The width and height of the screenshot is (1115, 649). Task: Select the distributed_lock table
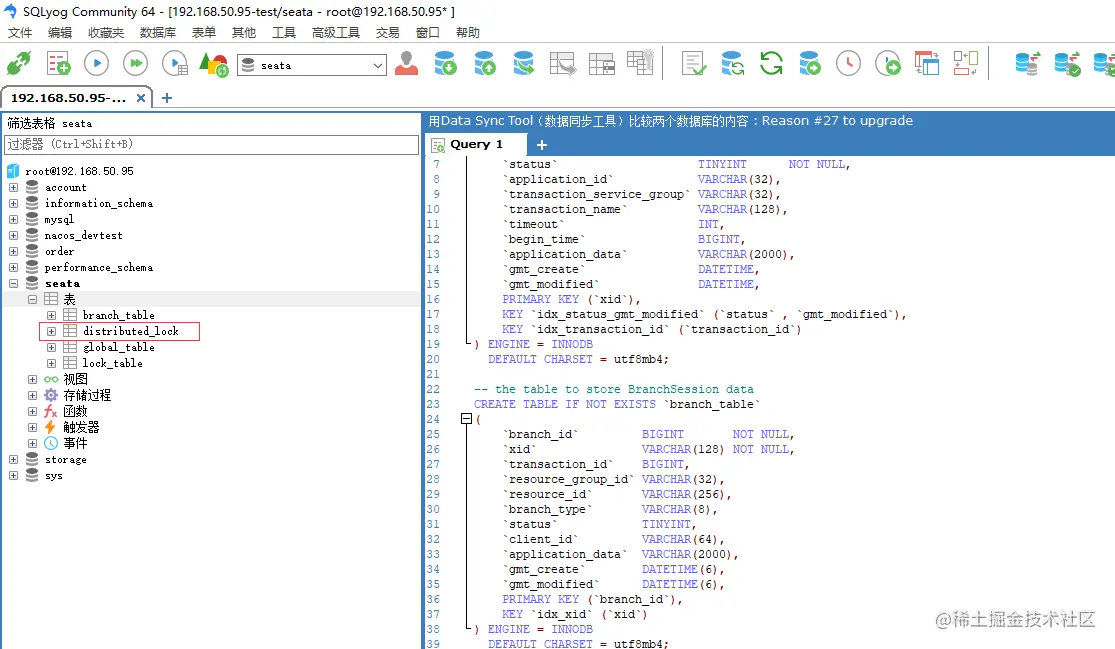(x=131, y=331)
